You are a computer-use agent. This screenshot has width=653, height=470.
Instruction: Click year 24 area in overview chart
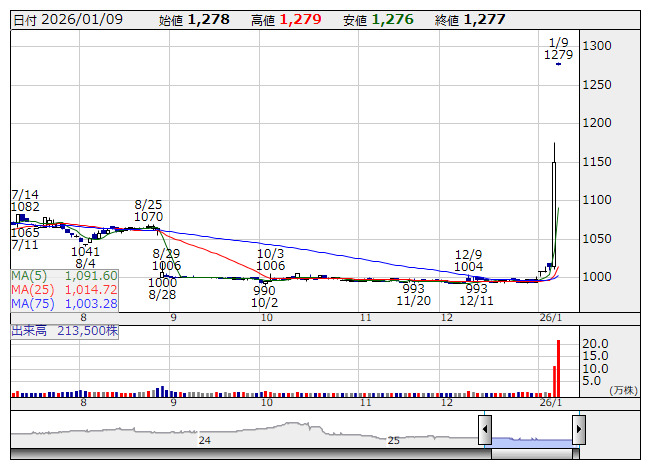204,440
